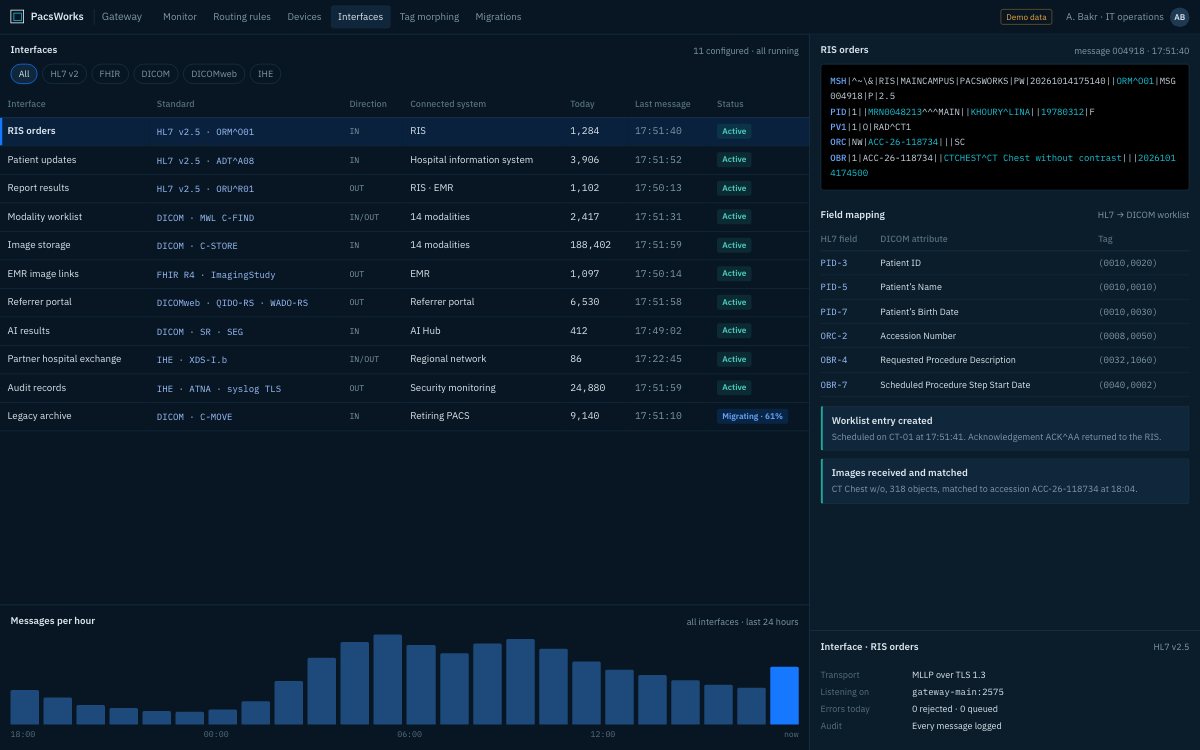1200x750 pixels.
Task: Select the PID-3 field mapping row
Action: pos(1005,263)
